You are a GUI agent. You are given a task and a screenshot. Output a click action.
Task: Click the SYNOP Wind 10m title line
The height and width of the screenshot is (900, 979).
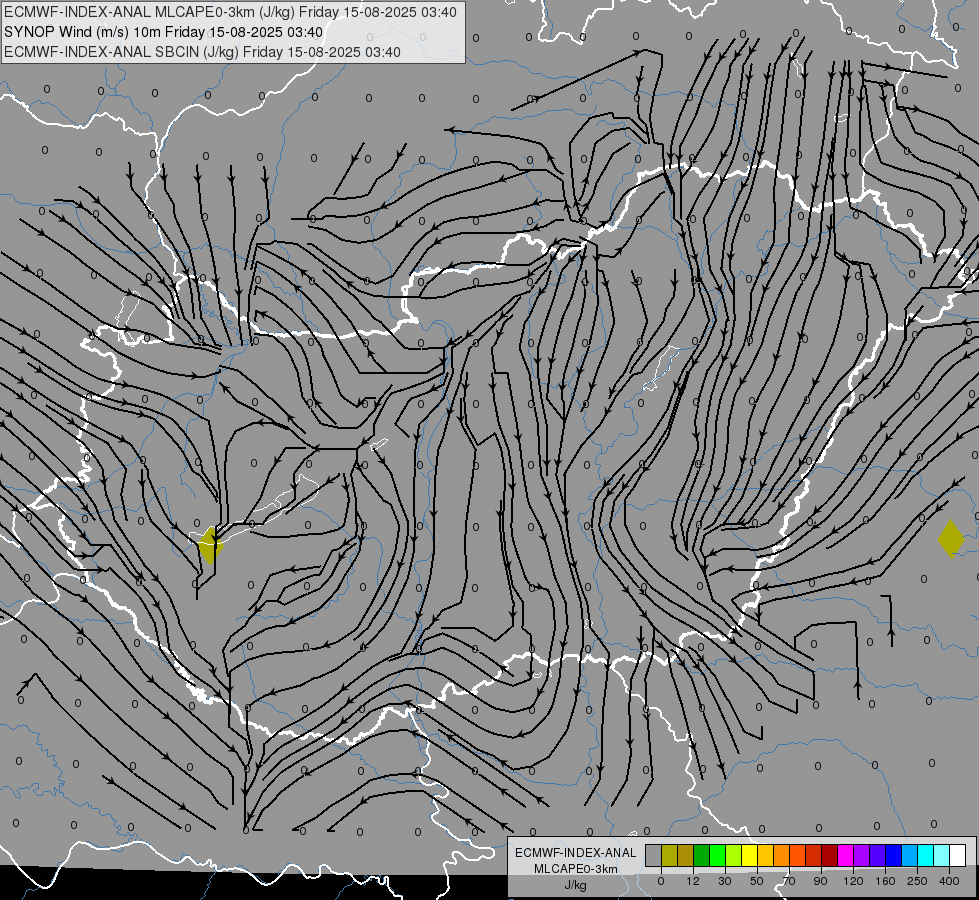164,32
